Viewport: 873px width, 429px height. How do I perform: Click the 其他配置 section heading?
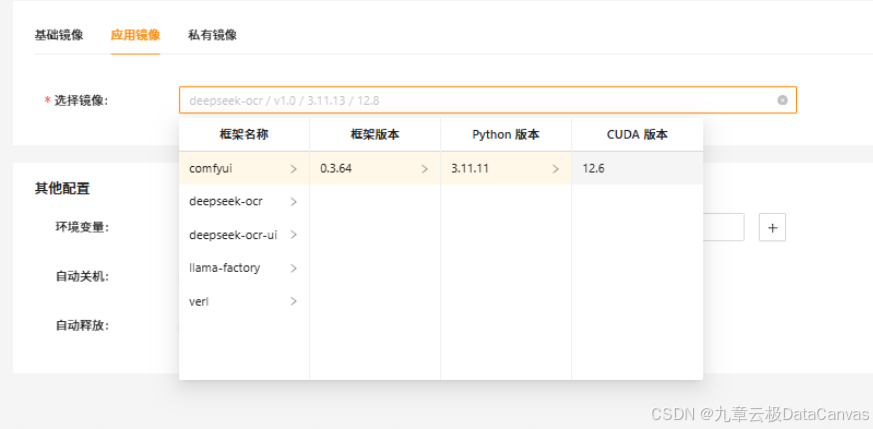click(62, 189)
